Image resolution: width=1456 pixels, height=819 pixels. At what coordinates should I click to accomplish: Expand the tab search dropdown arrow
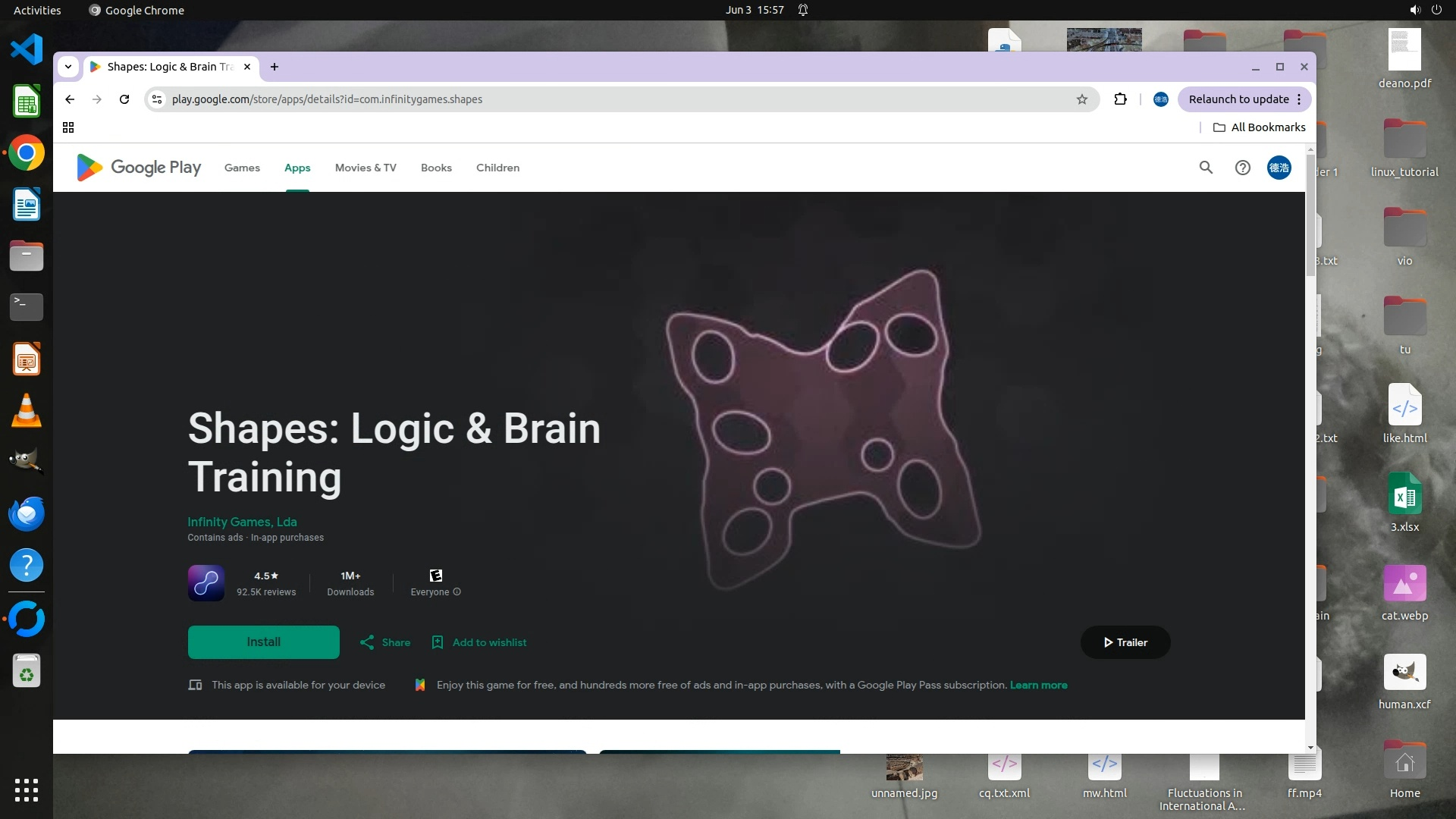click(68, 67)
